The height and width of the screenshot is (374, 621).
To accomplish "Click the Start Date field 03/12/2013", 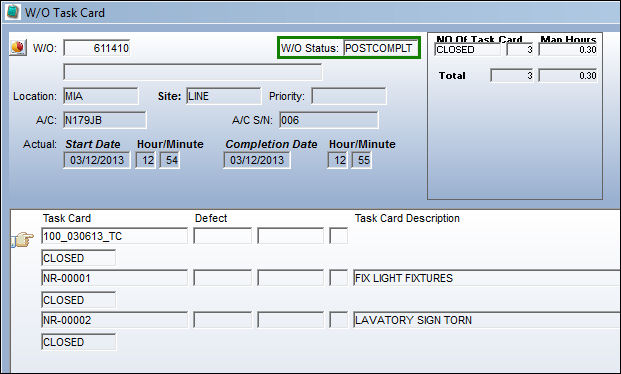I will [x=97, y=160].
